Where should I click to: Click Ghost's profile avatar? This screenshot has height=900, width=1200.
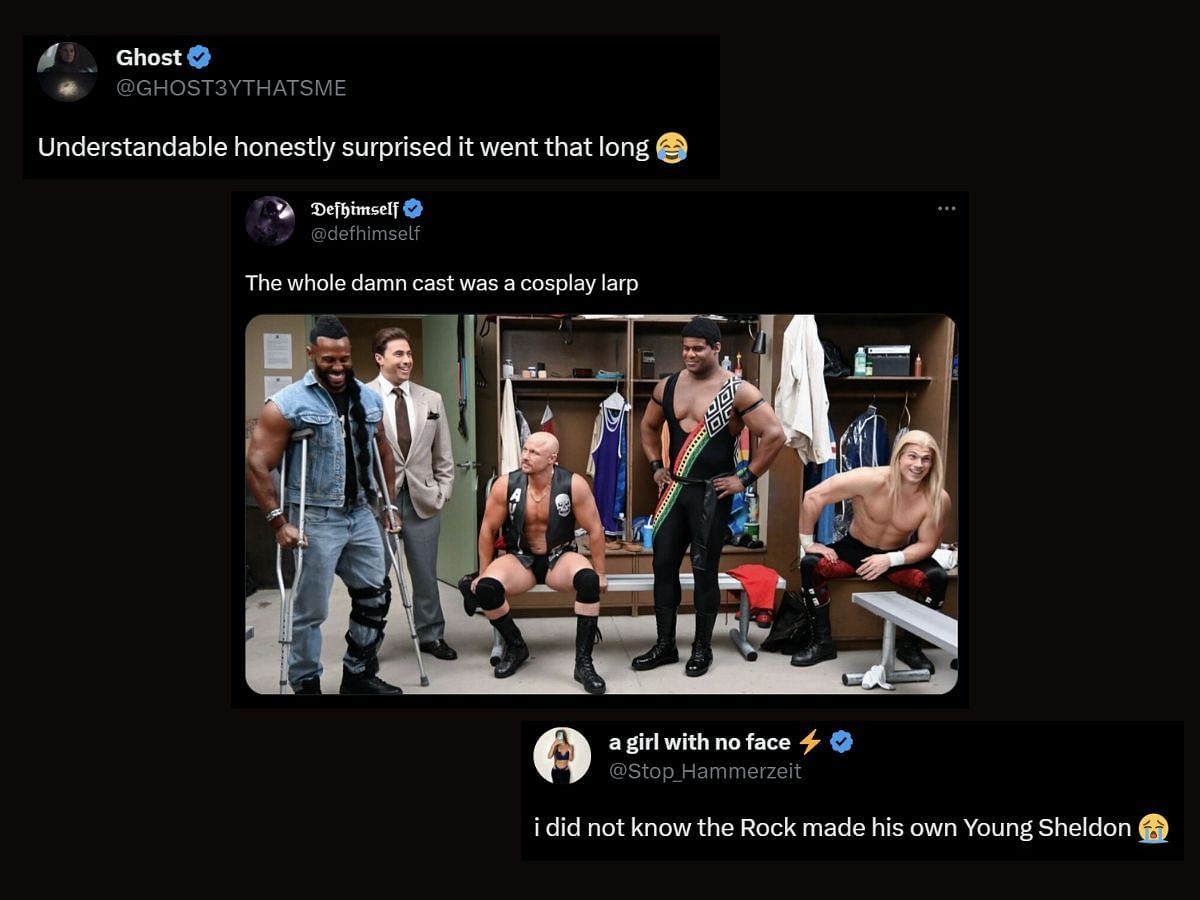pyautogui.click(x=67, y=72)
